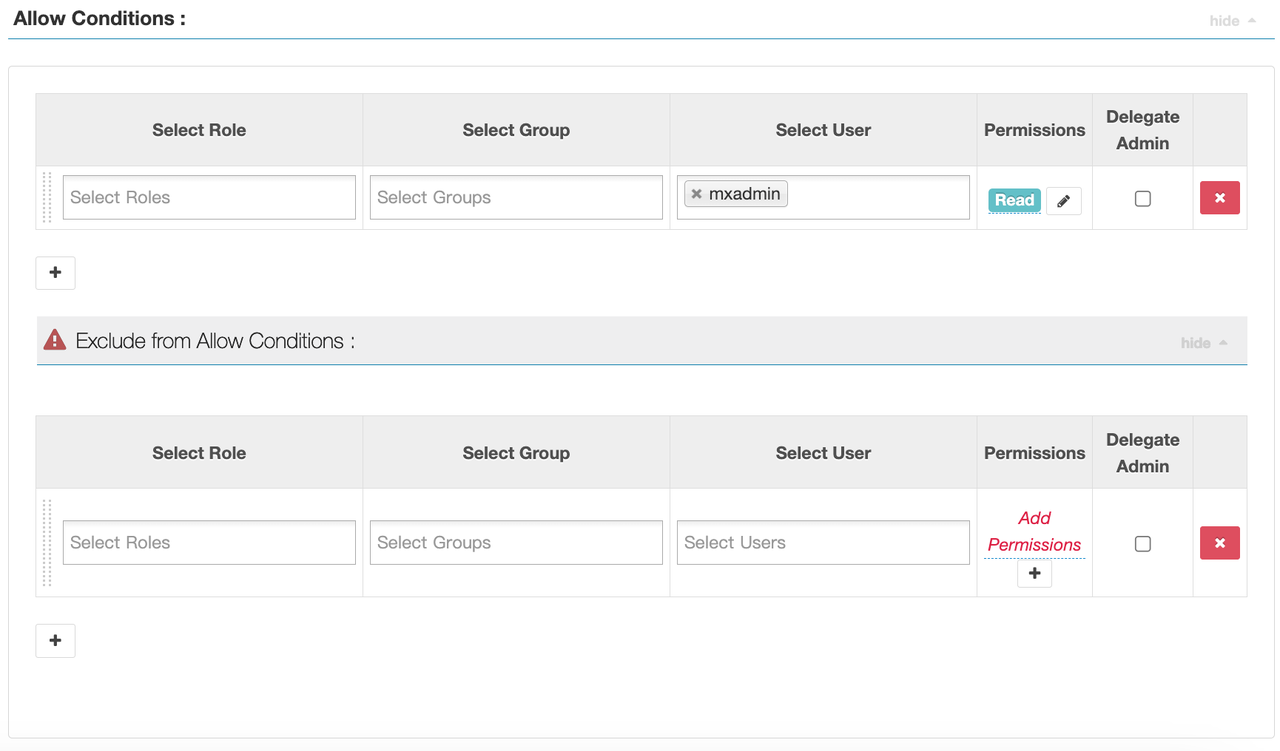
Task: Delete the Exclude from Allow Conditions row
Action: (x=1220, y=543)
